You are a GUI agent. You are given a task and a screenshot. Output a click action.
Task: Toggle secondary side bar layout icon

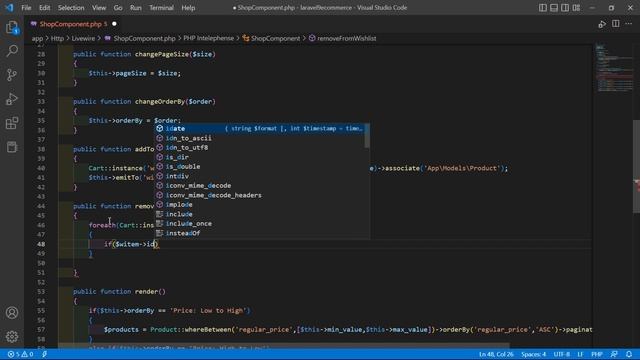[x=565, y=8]
